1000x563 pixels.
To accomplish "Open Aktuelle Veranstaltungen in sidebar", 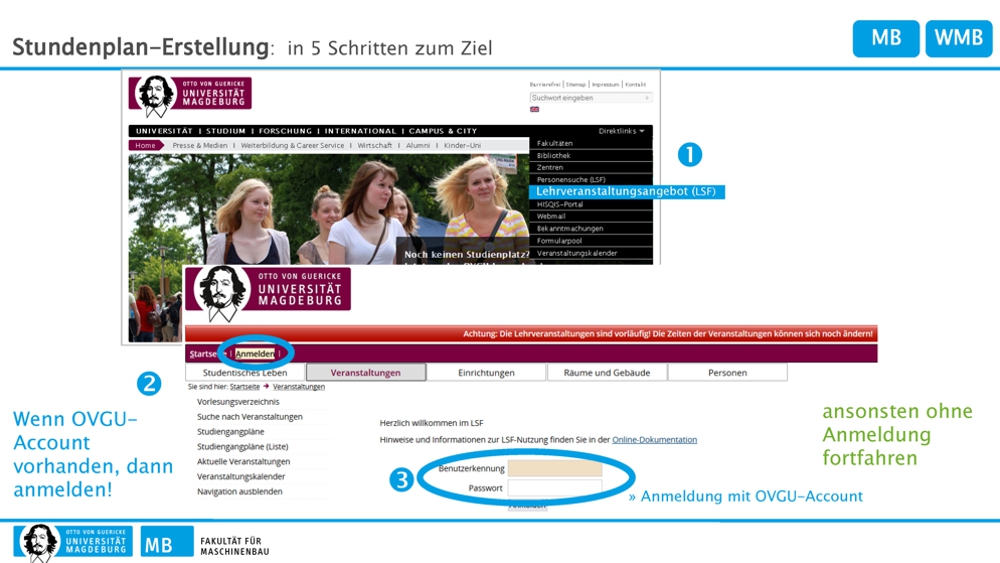I will (x=244, y=461).
